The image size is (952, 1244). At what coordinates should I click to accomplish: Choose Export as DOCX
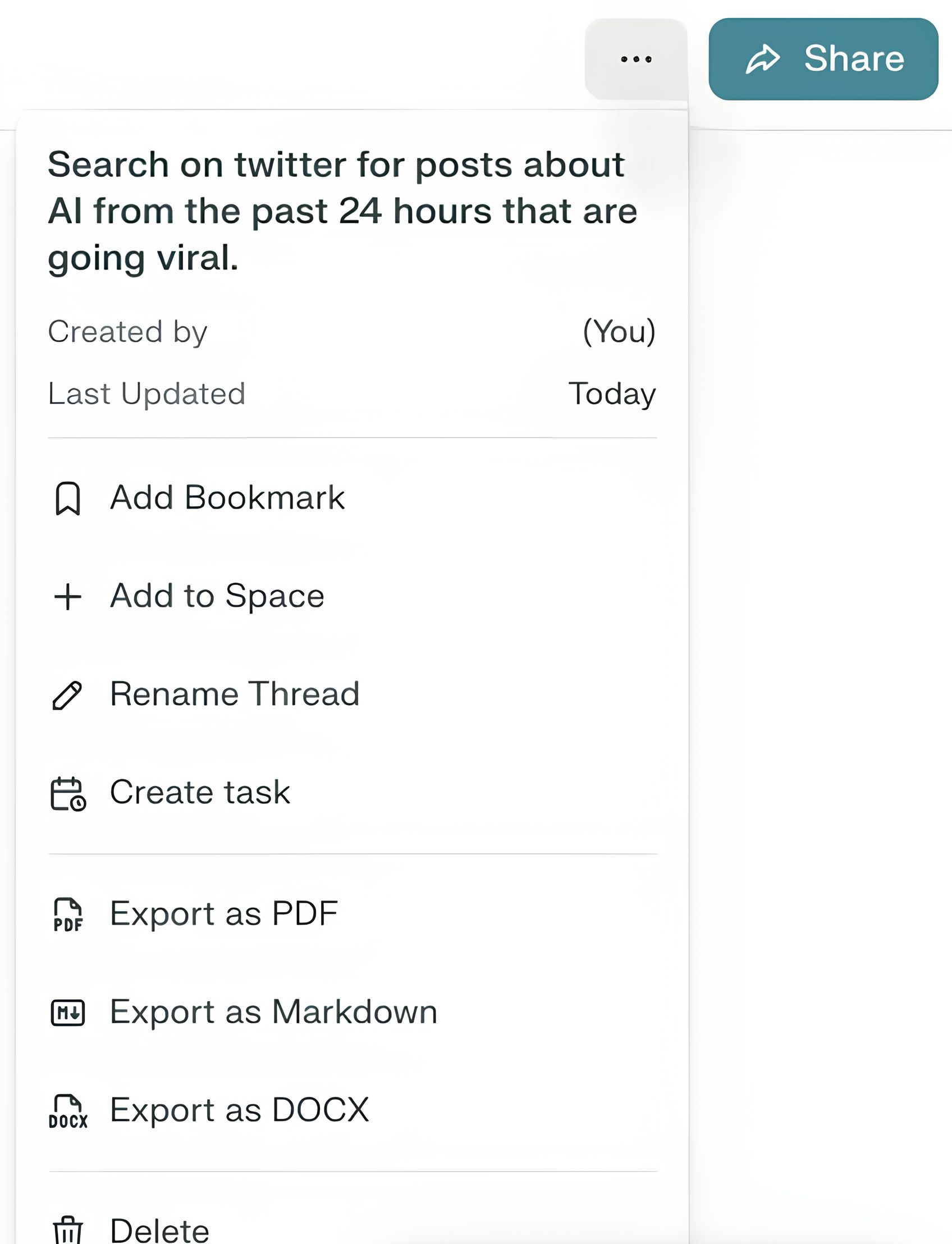click(x=239, y=1109)
